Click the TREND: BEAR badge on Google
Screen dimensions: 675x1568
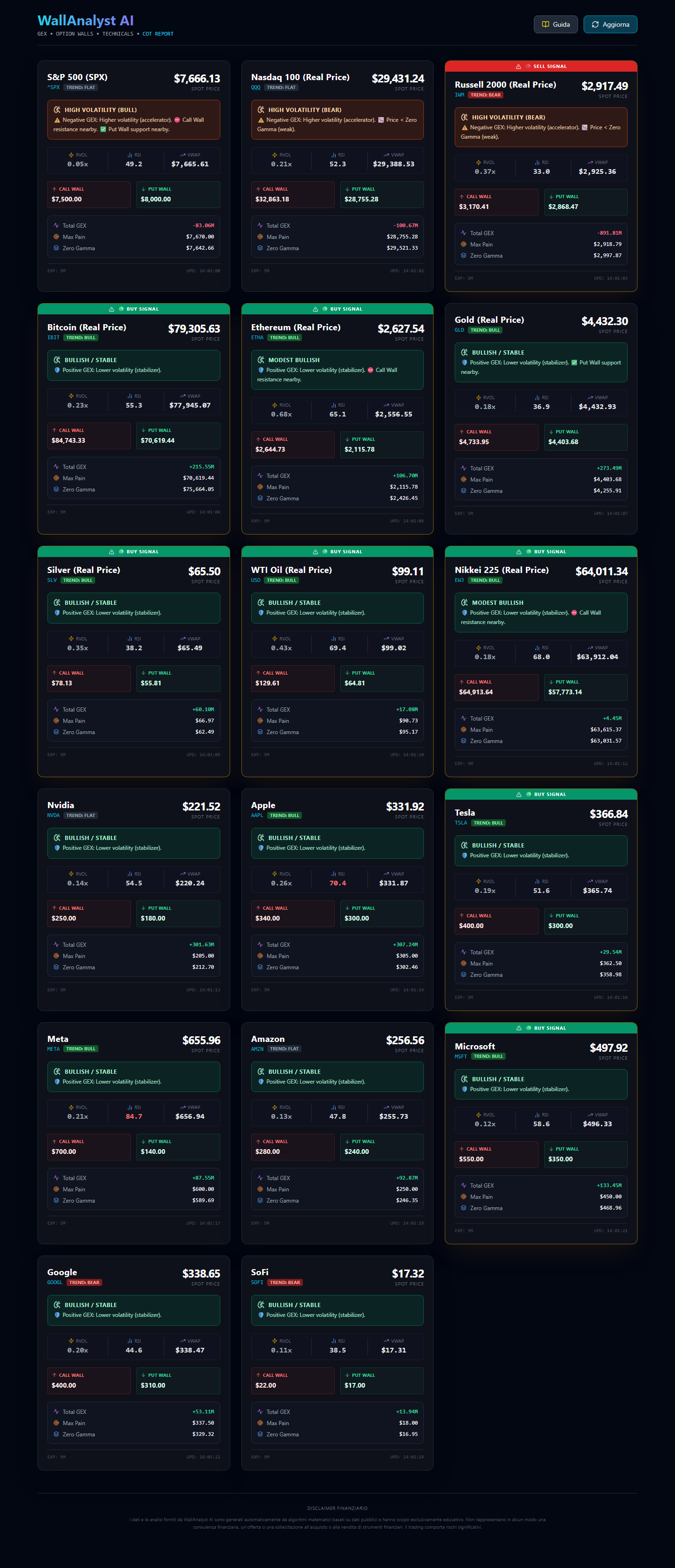tap(84, 1283)
